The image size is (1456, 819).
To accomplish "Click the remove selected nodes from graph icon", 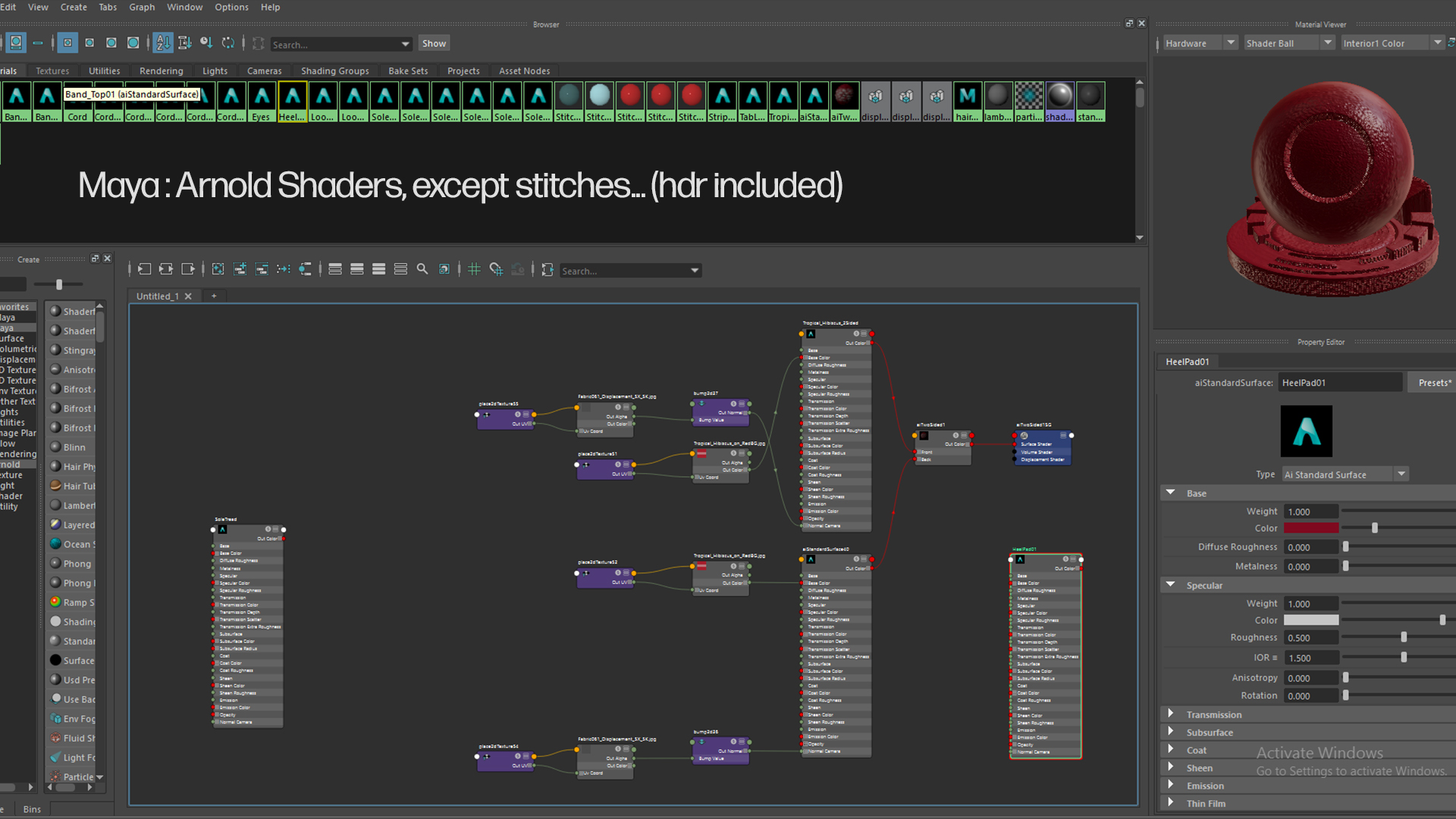I will click(x=262, y=269).
